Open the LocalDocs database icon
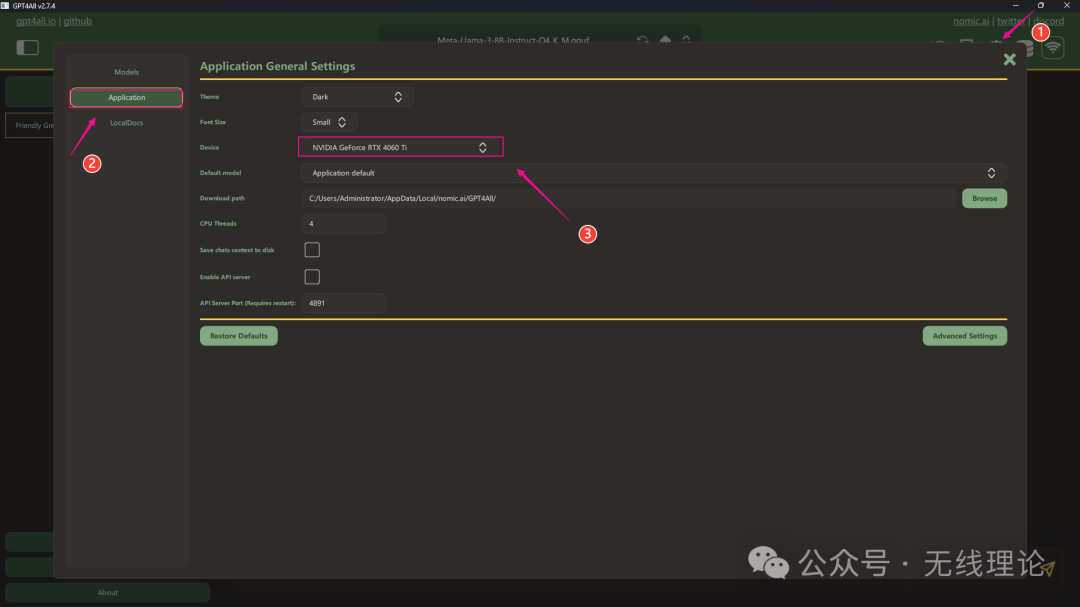This screenshot has width=1080, height=607. (1026, 48)
